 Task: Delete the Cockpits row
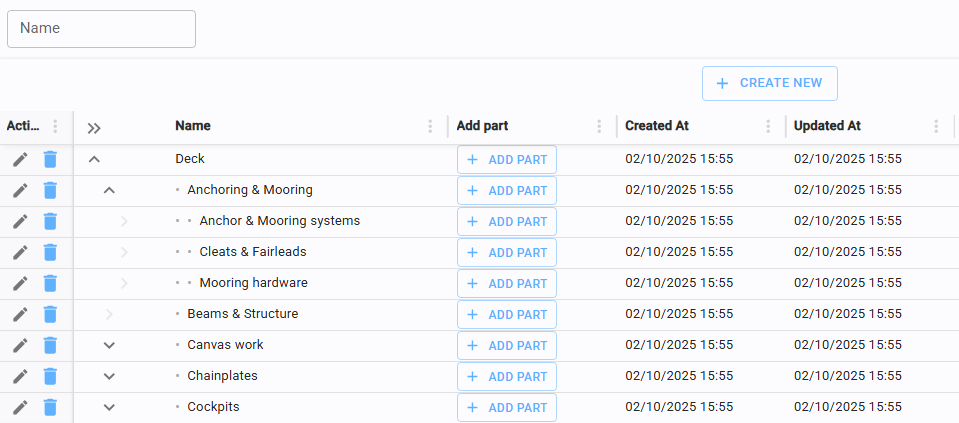coord(50,407)
